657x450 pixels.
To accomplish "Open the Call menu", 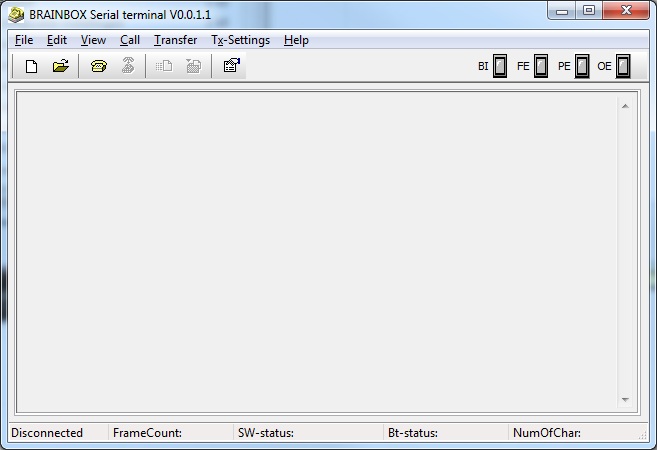I will pyautogui.click(x=130, y=40).
